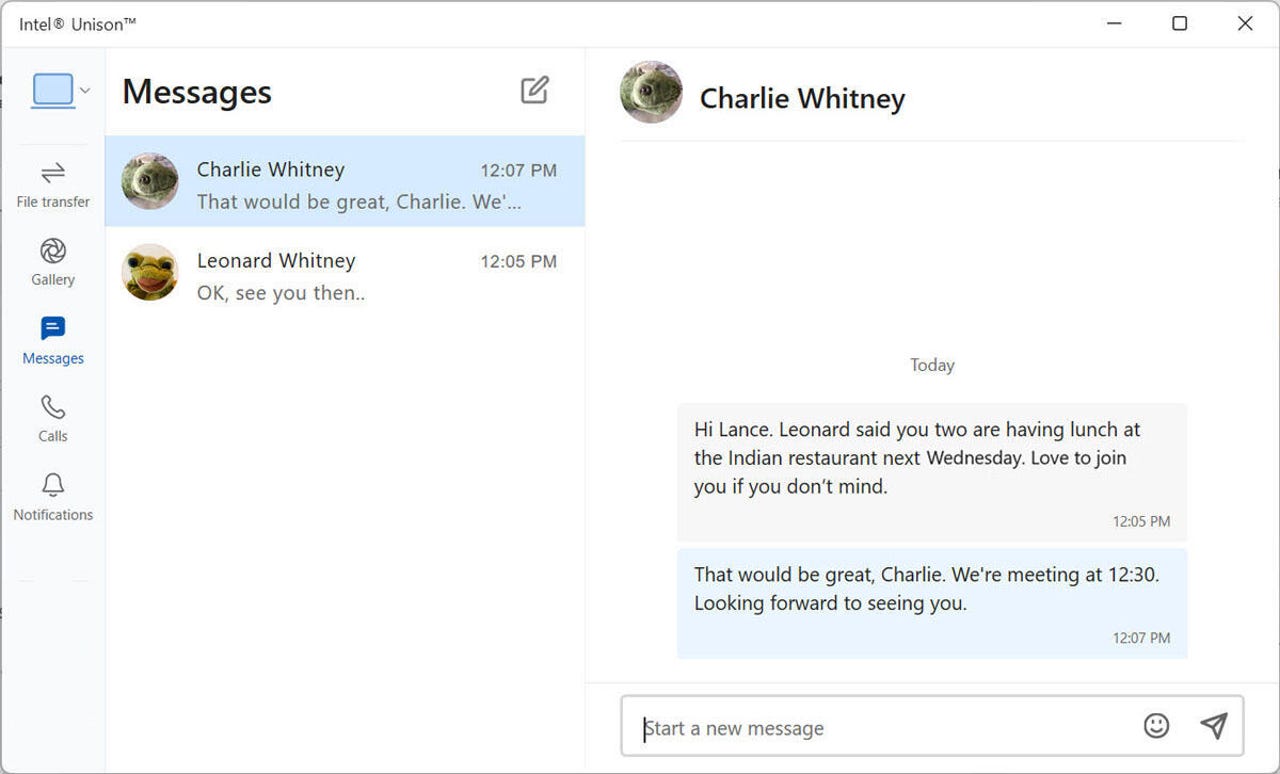
Task: Open the Leonard Whitney conversation
Action: (345, 272)
